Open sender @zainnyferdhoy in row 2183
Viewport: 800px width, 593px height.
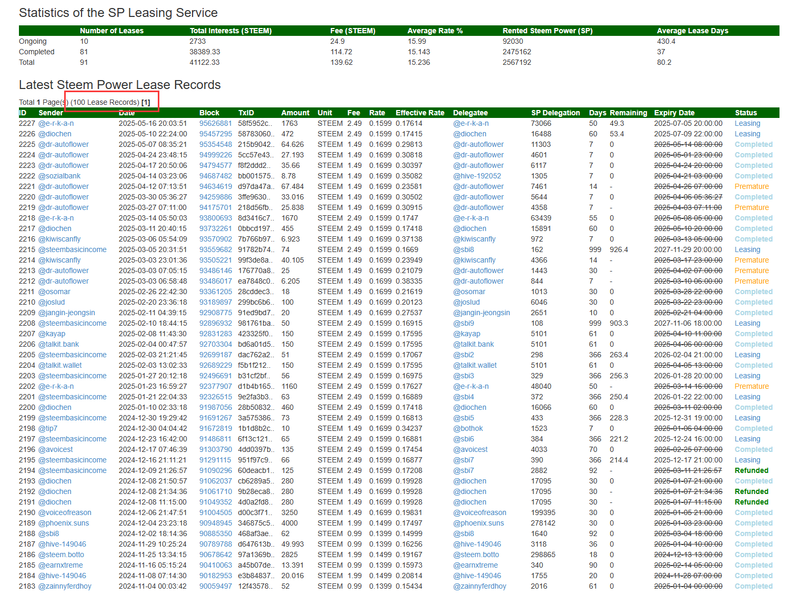click(x=64, y=586)
